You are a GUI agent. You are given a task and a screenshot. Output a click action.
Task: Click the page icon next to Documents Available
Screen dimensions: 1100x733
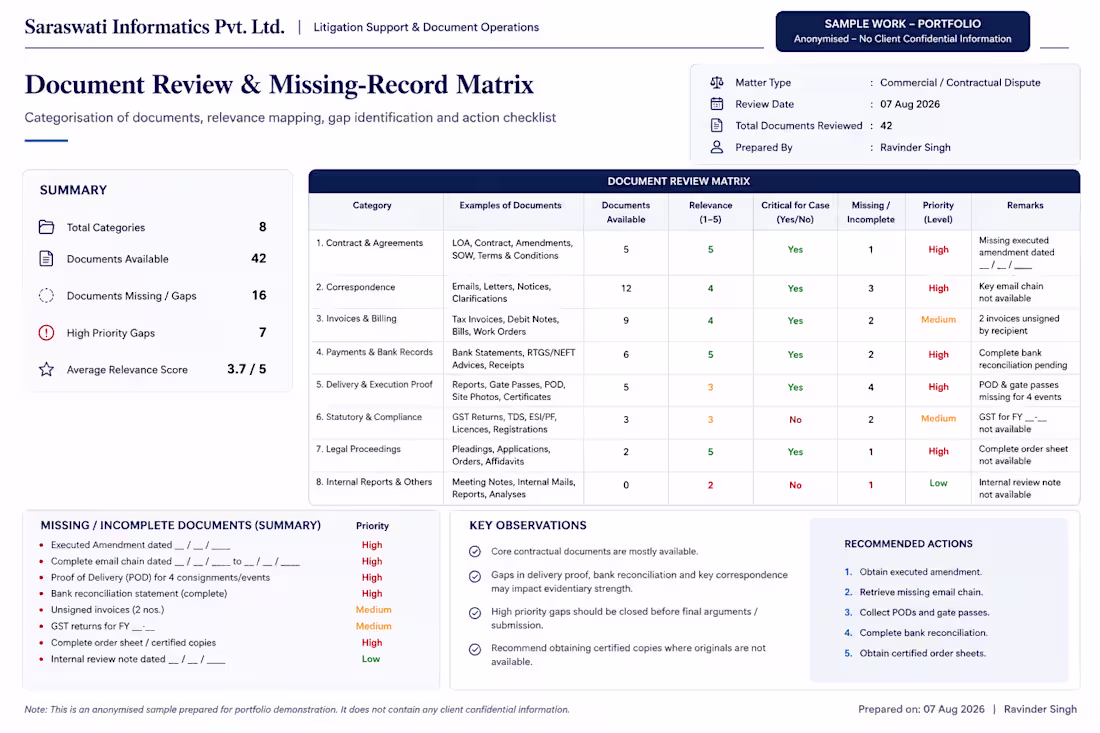(46, 259)
